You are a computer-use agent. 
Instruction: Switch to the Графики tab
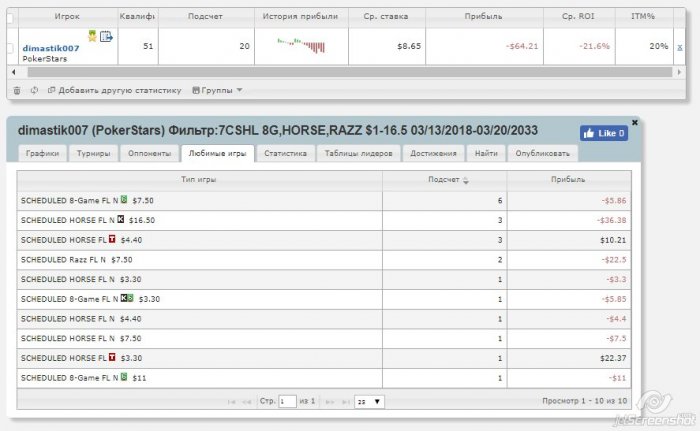[42, 153]
